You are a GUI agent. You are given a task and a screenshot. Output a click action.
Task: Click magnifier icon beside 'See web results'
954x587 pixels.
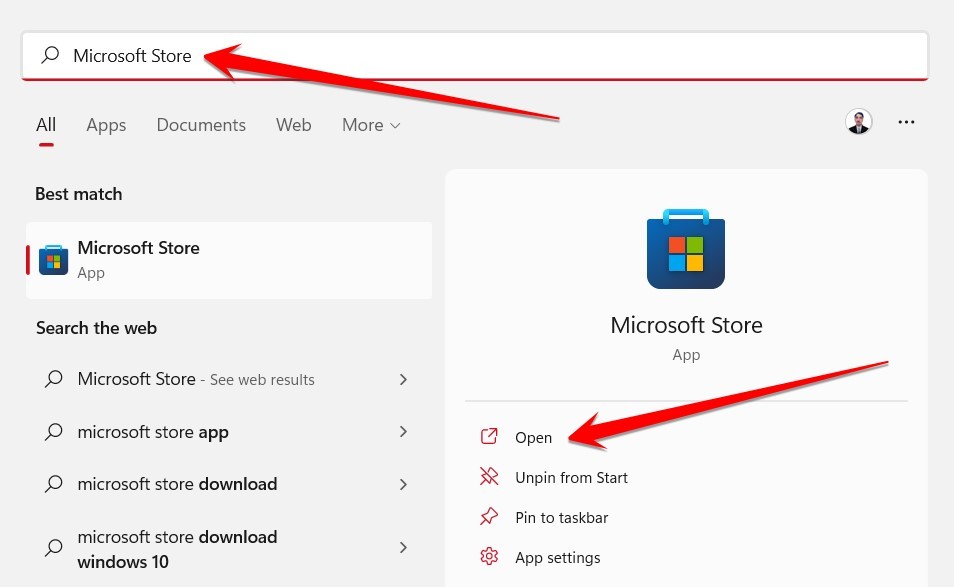point(54,379)
